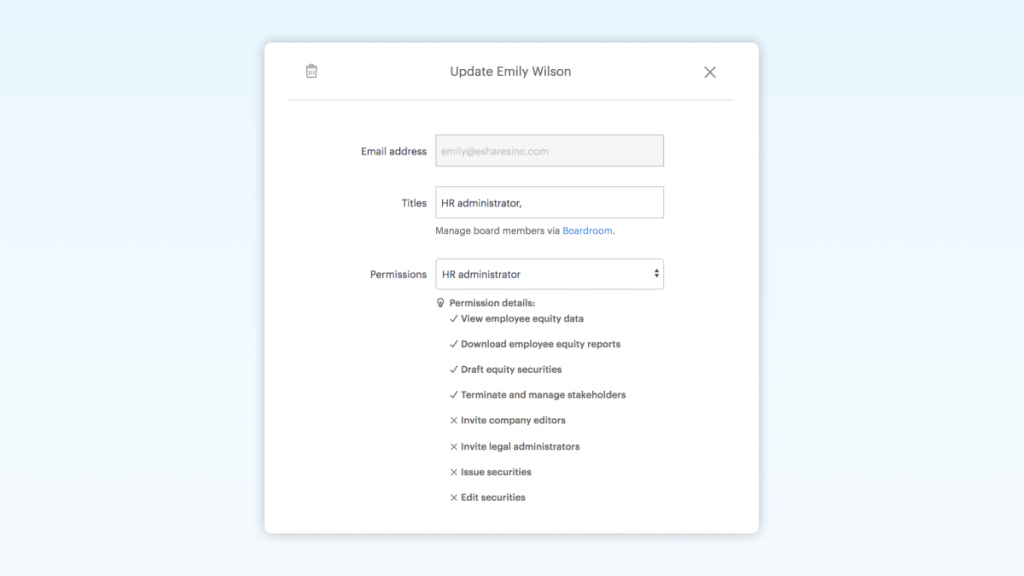Click checkmark beside Download employee equity reports
The height and width of the screenshot is (576, 1024).
454,344
